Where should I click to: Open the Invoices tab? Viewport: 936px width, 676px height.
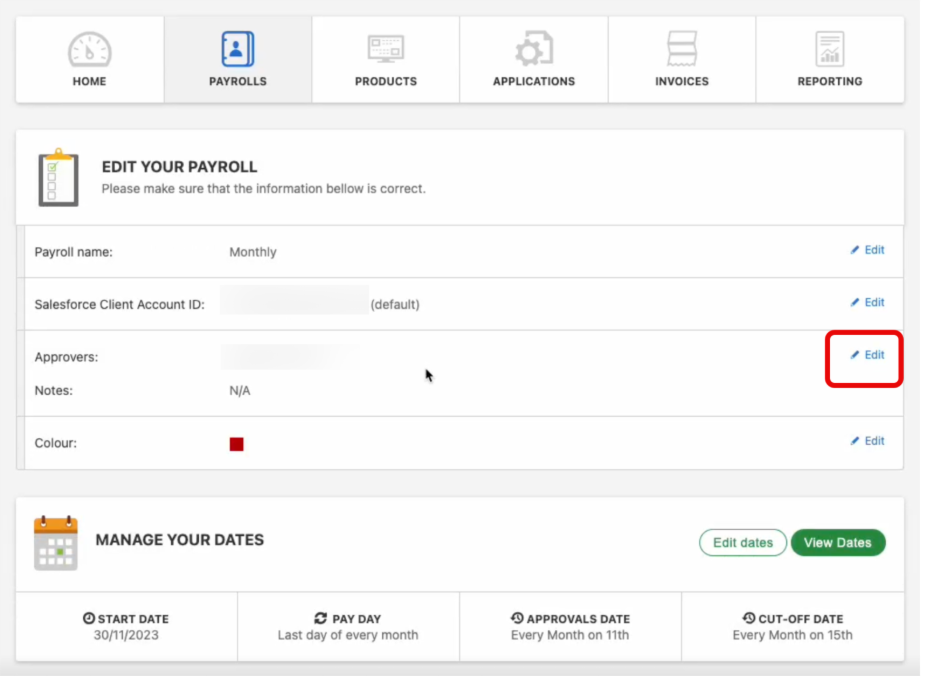pos(681,60)
